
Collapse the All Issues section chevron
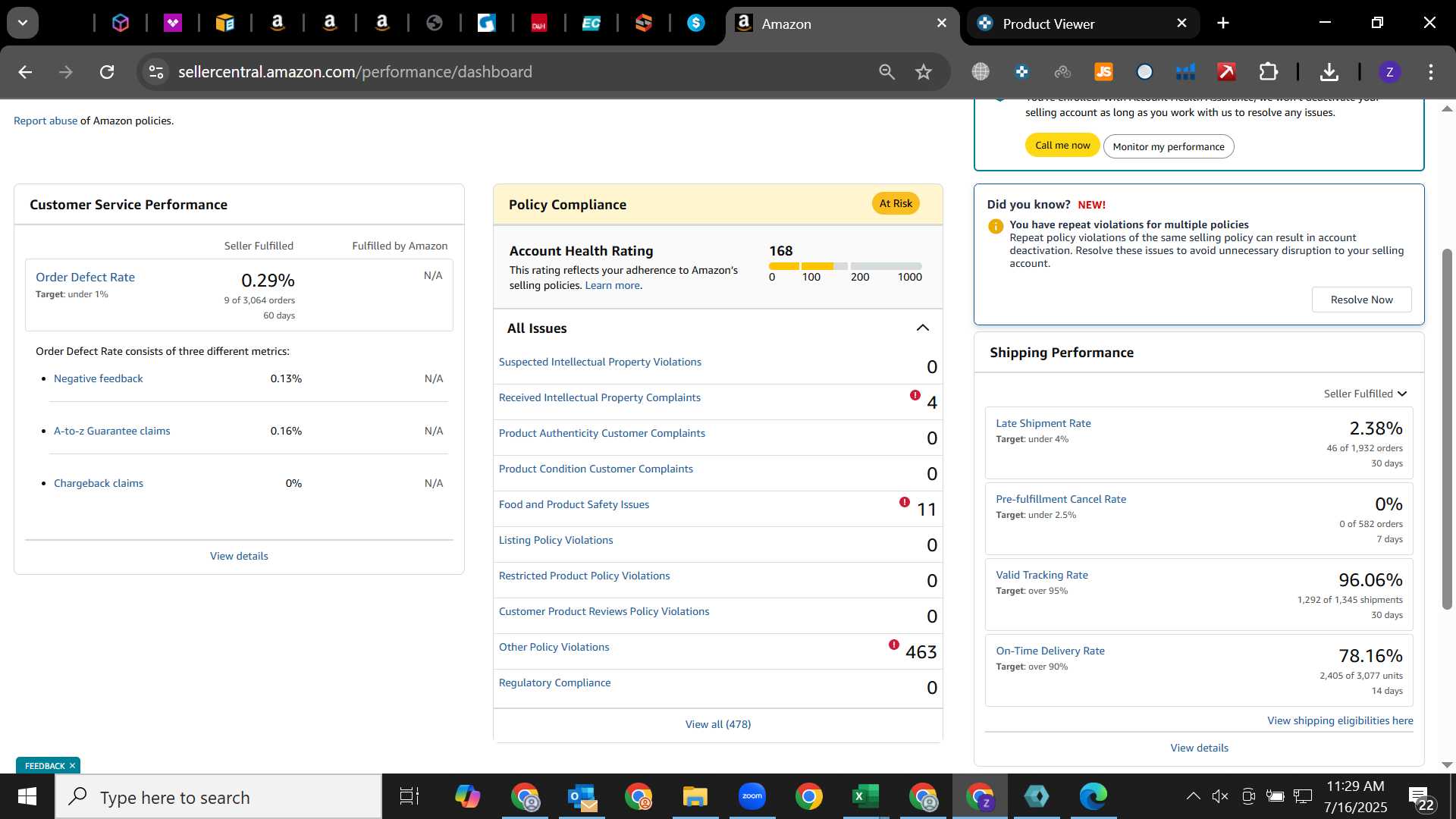922,328
